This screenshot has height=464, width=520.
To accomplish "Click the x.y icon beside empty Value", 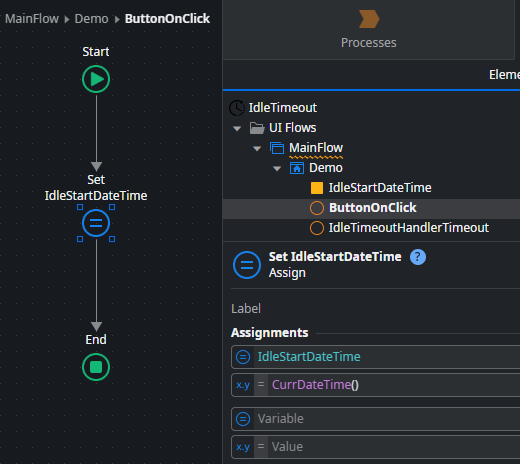I will tap(243, 447).
